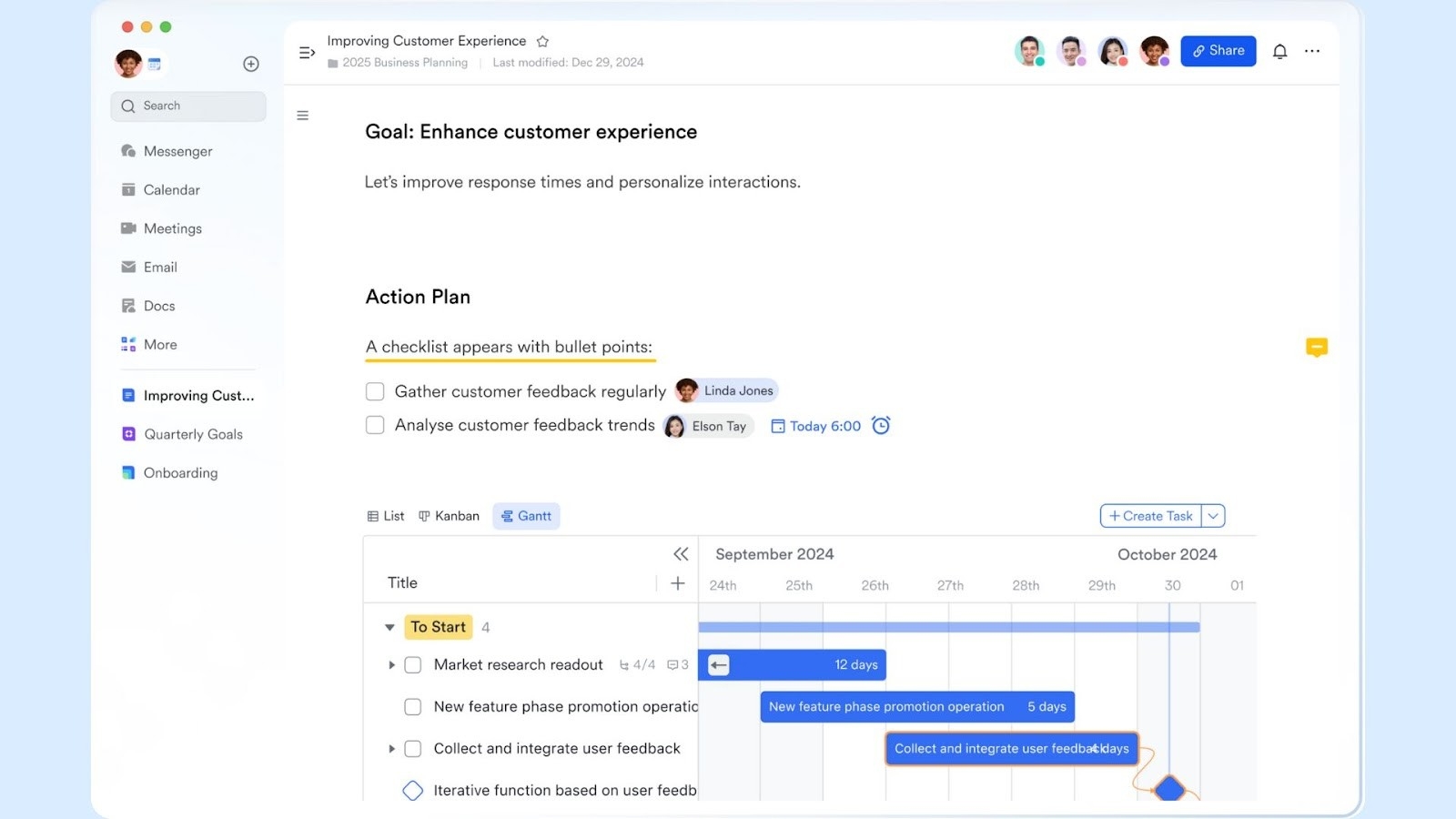Switch to the Kanban view
1456x819 pixels.
point(449,516)
